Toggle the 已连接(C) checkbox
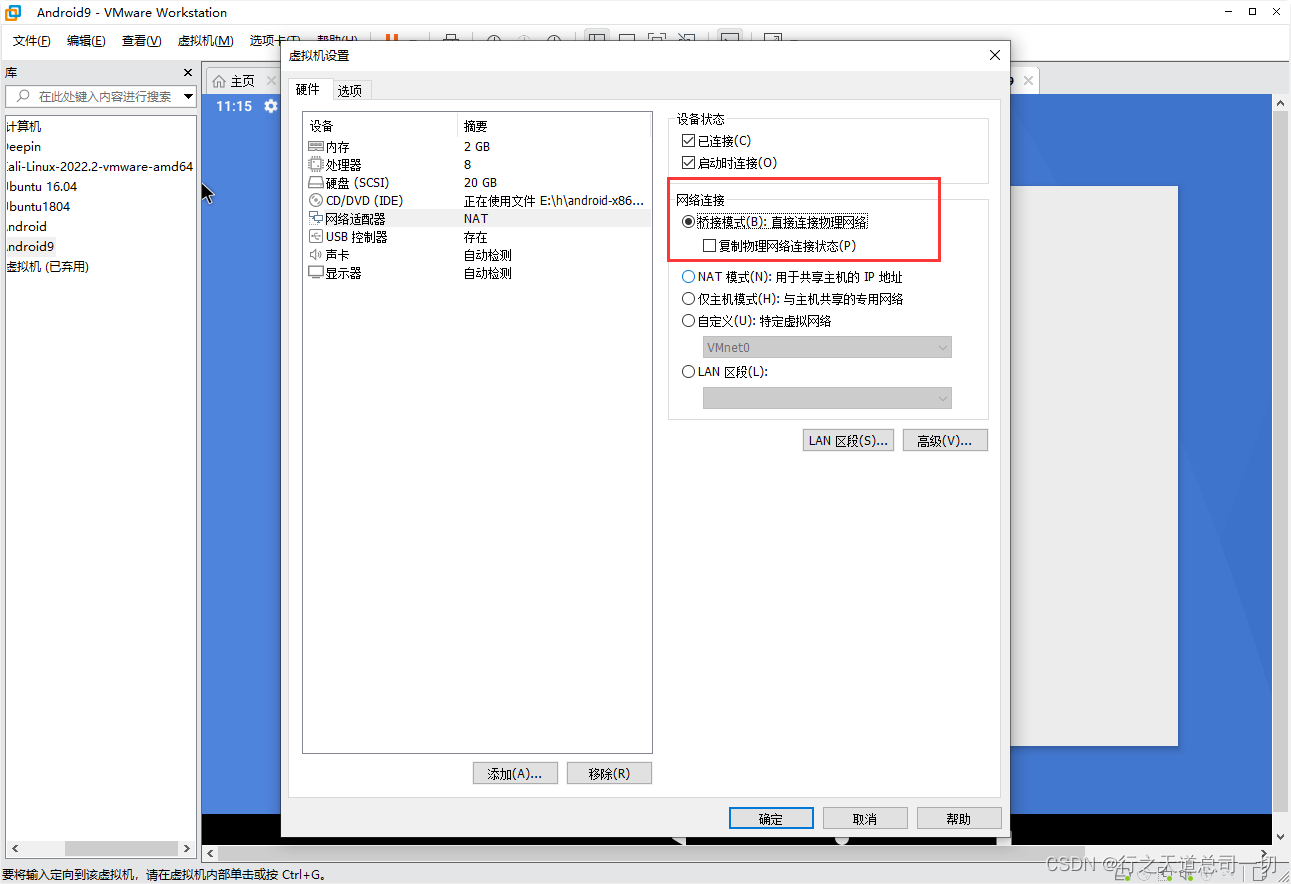Viewport: 1291px width, 884px height. (x=688, y=141)
